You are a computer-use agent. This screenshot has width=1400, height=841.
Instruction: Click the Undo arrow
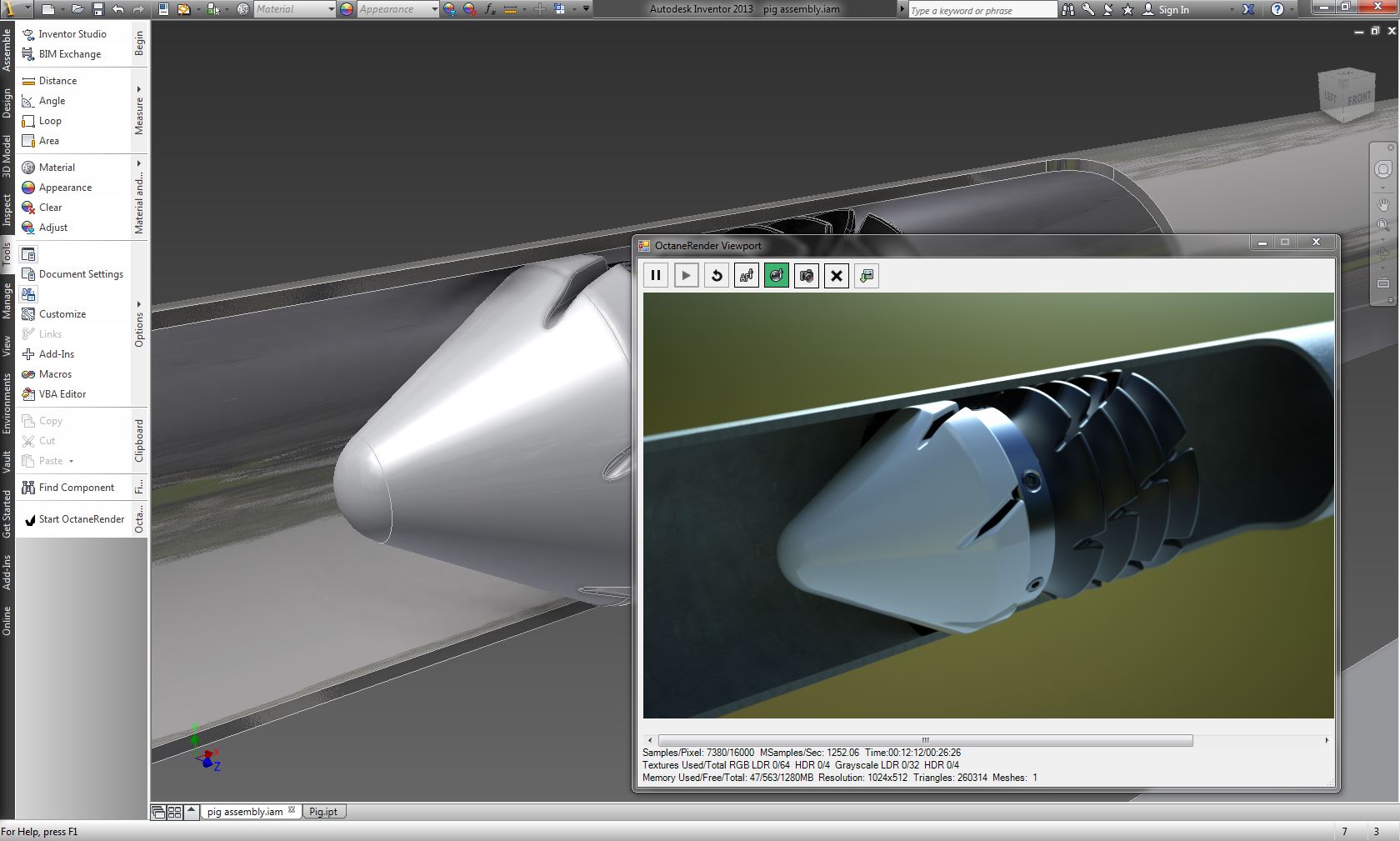(117, 9)
